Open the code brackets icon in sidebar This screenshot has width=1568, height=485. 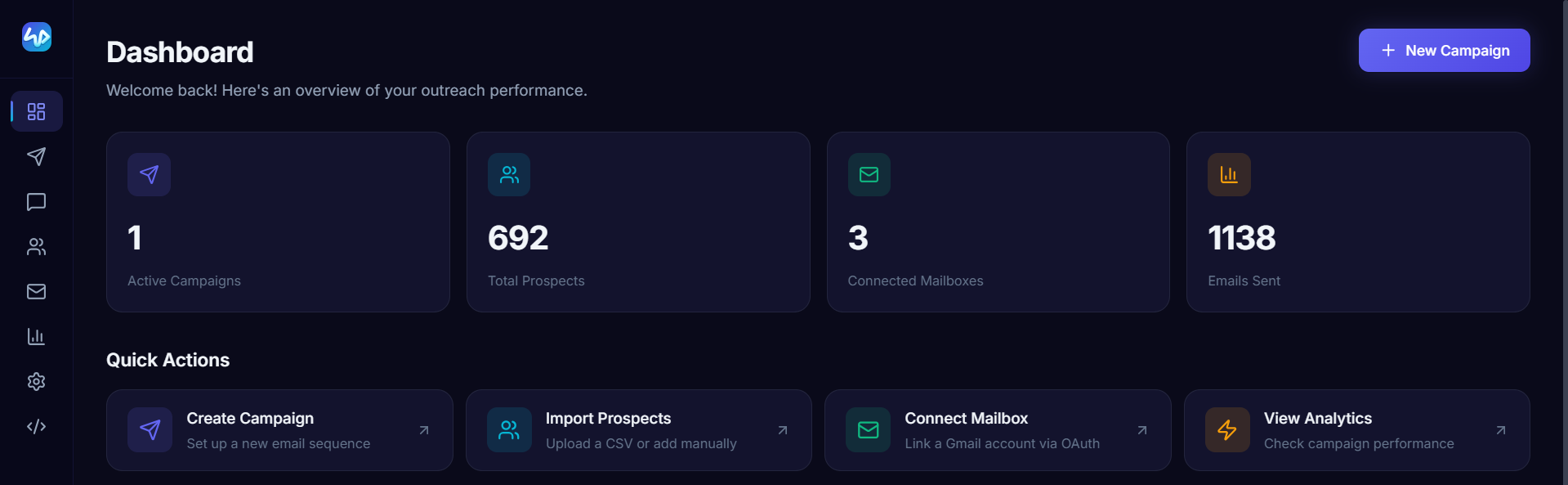(x=37, y=426)
